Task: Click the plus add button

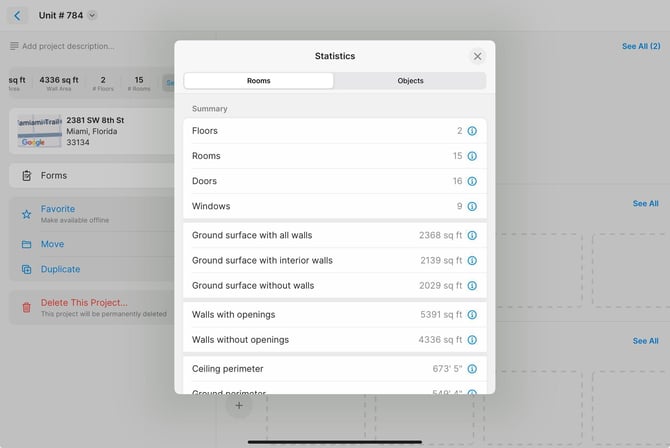Action: (x=239, y=406)
